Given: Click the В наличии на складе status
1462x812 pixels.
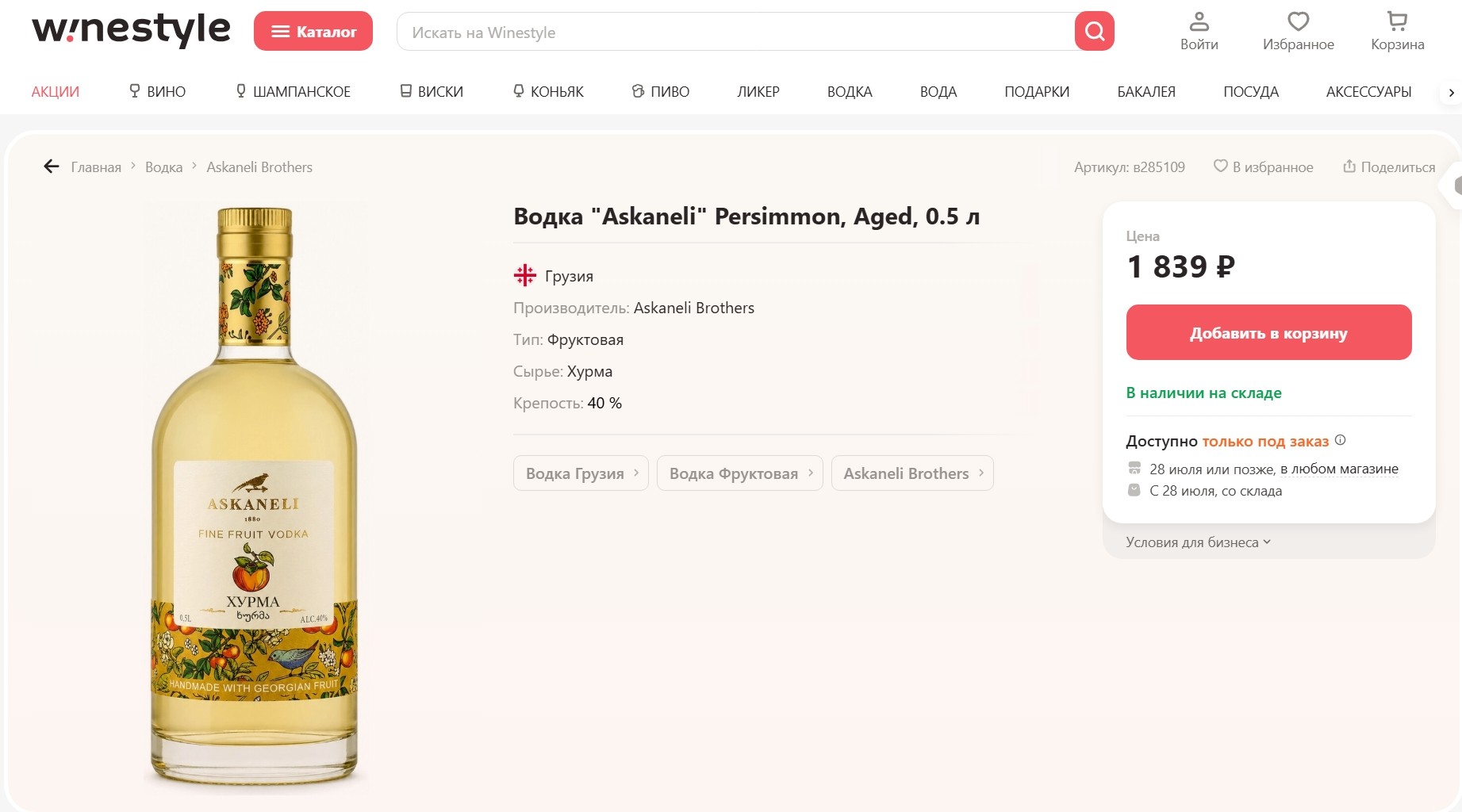Looking at the screenshot, I should tap(1204, 393).
